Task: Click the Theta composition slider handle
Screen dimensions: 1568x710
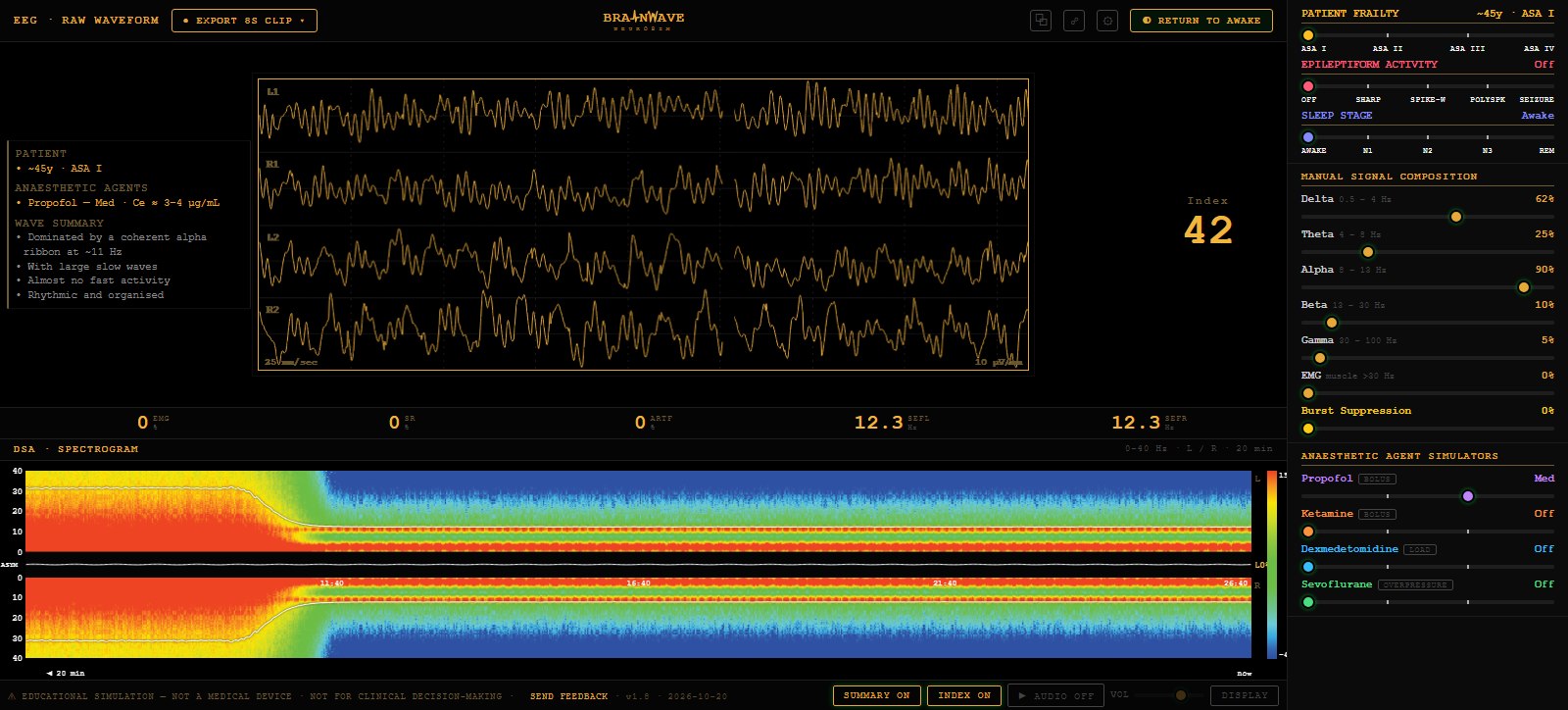Action: 1368,252
